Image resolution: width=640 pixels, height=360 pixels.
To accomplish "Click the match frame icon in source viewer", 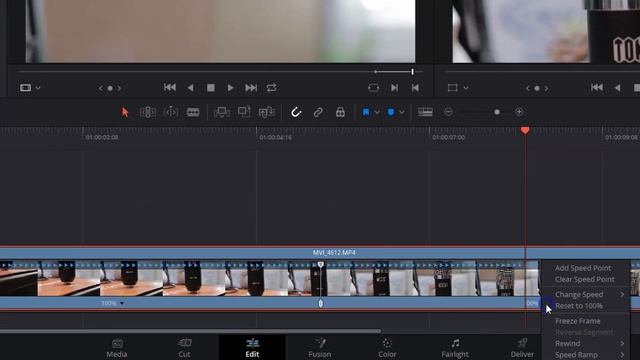I will click(x=373, y=88).
